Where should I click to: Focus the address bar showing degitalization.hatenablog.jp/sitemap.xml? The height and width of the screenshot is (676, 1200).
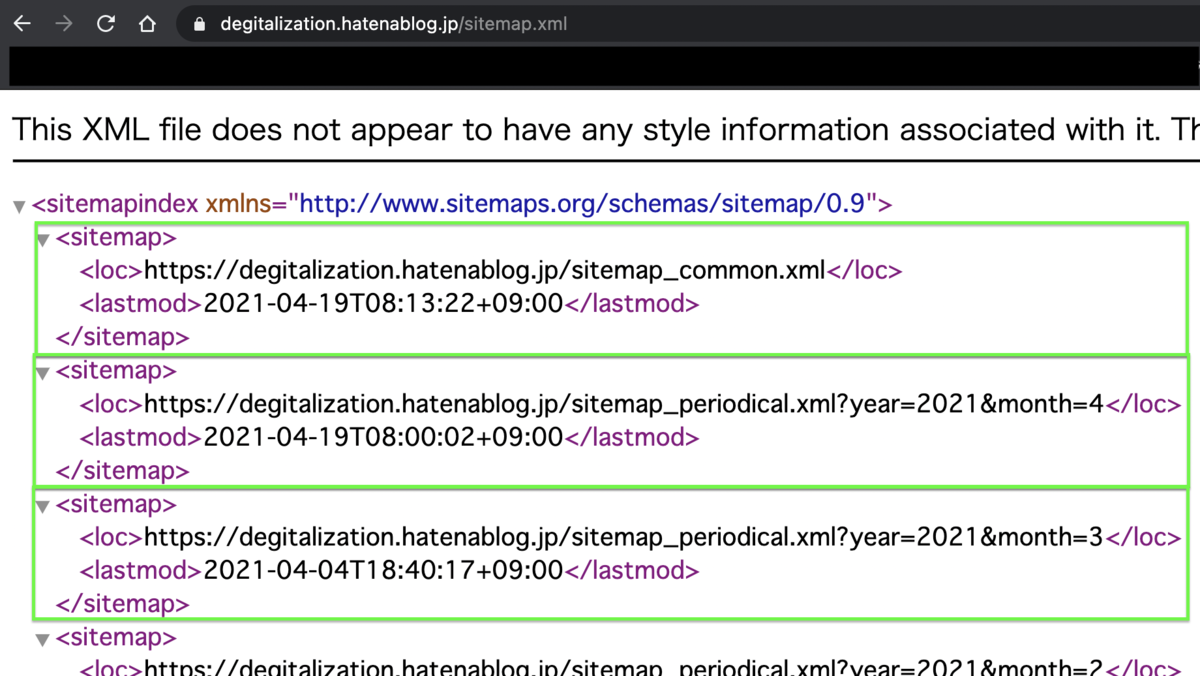690,24
